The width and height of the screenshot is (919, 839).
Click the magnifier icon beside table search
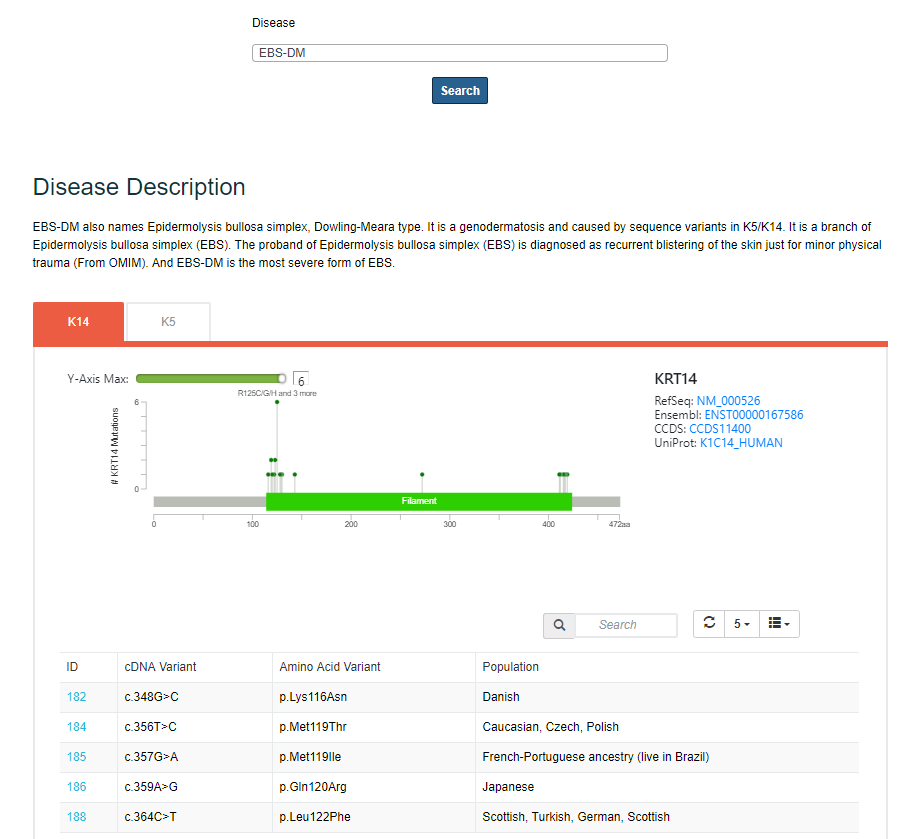coord(559,625)
